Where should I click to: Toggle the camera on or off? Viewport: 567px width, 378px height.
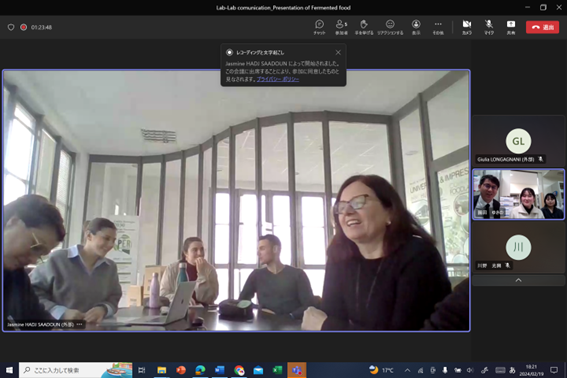pyautogui.click(x=467, y=27)
